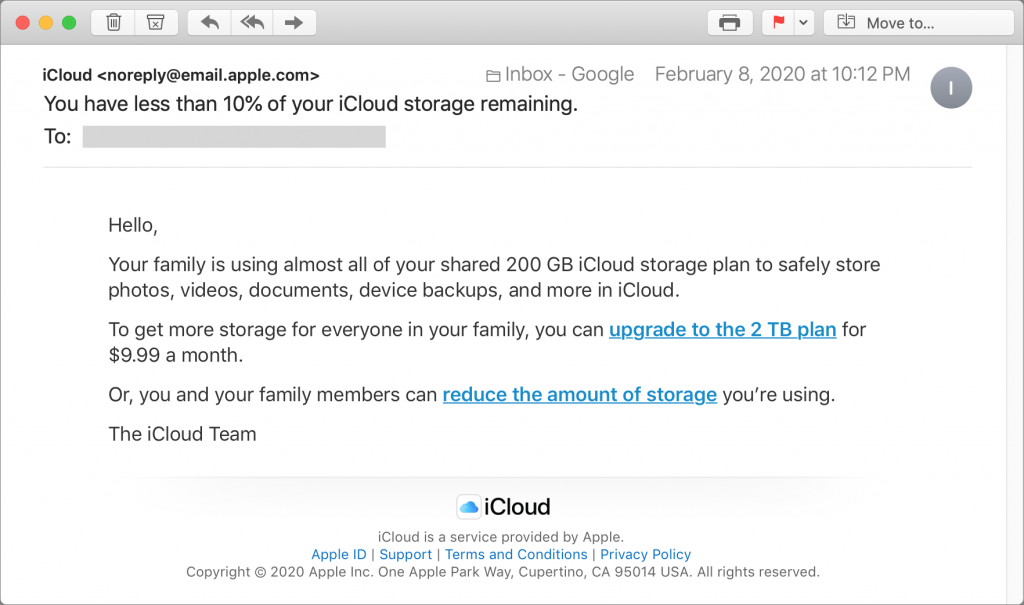Click the Forward arrow icon
The image size is (1024, 605).
(x=294, y=22)
